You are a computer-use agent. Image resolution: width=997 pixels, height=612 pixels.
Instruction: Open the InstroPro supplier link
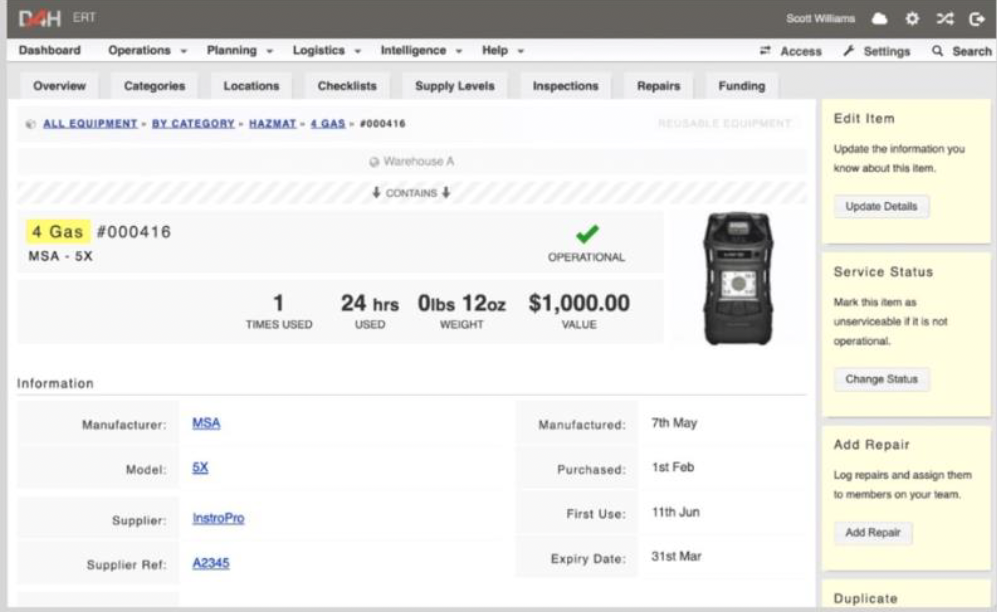tap(218, 519)
